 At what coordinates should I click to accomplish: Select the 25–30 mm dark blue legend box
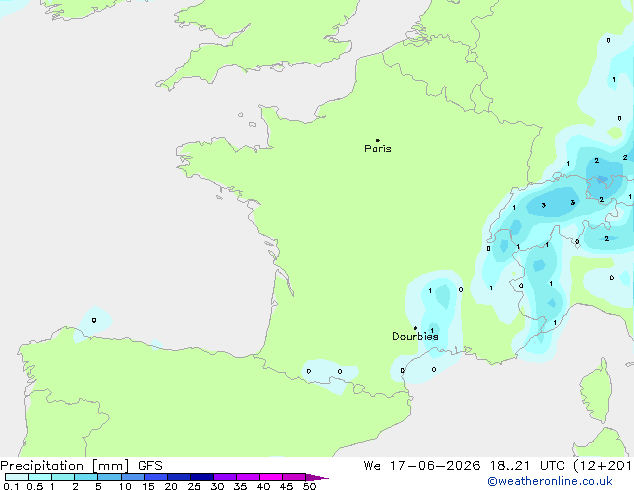(202, 477)
